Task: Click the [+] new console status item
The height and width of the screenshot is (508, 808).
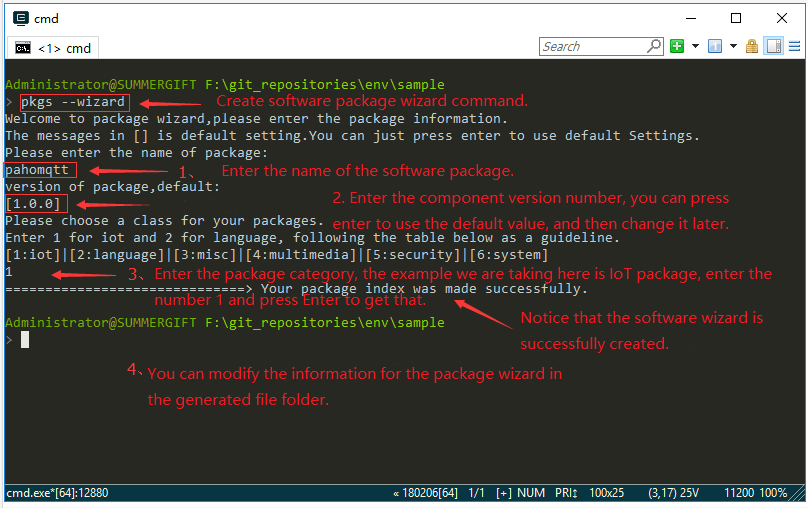Action: click(504, 493)
